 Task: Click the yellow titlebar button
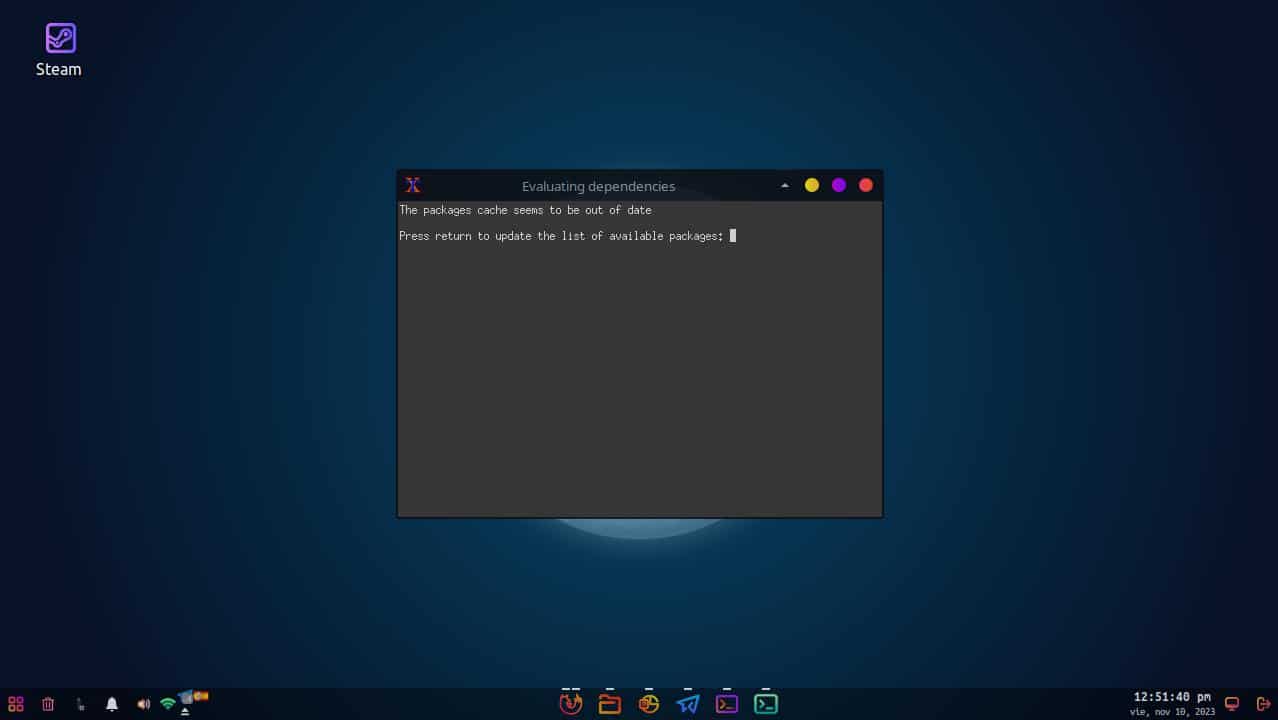coord(812,185)
